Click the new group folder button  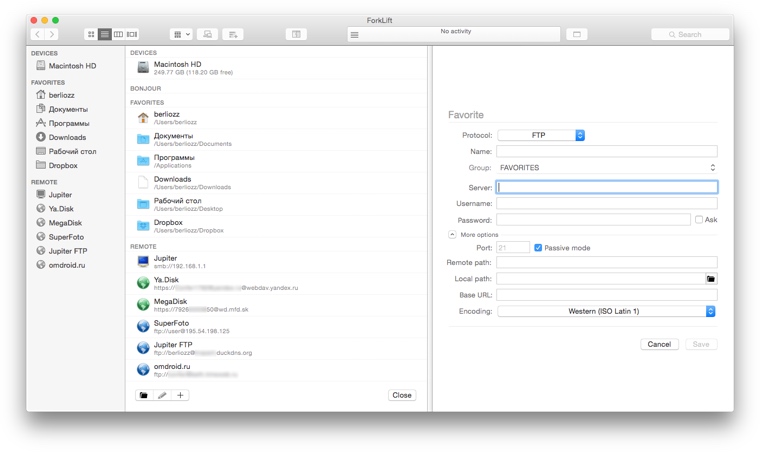point(144,395)
